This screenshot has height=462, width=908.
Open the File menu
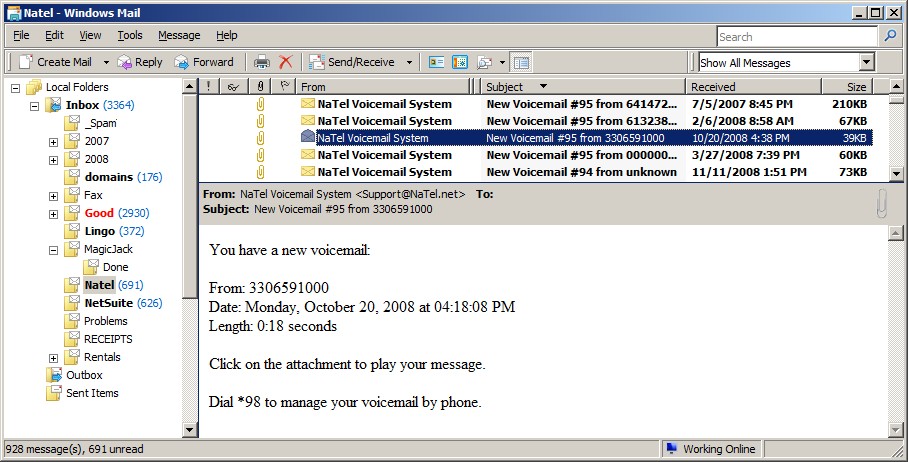pos(21,35)
